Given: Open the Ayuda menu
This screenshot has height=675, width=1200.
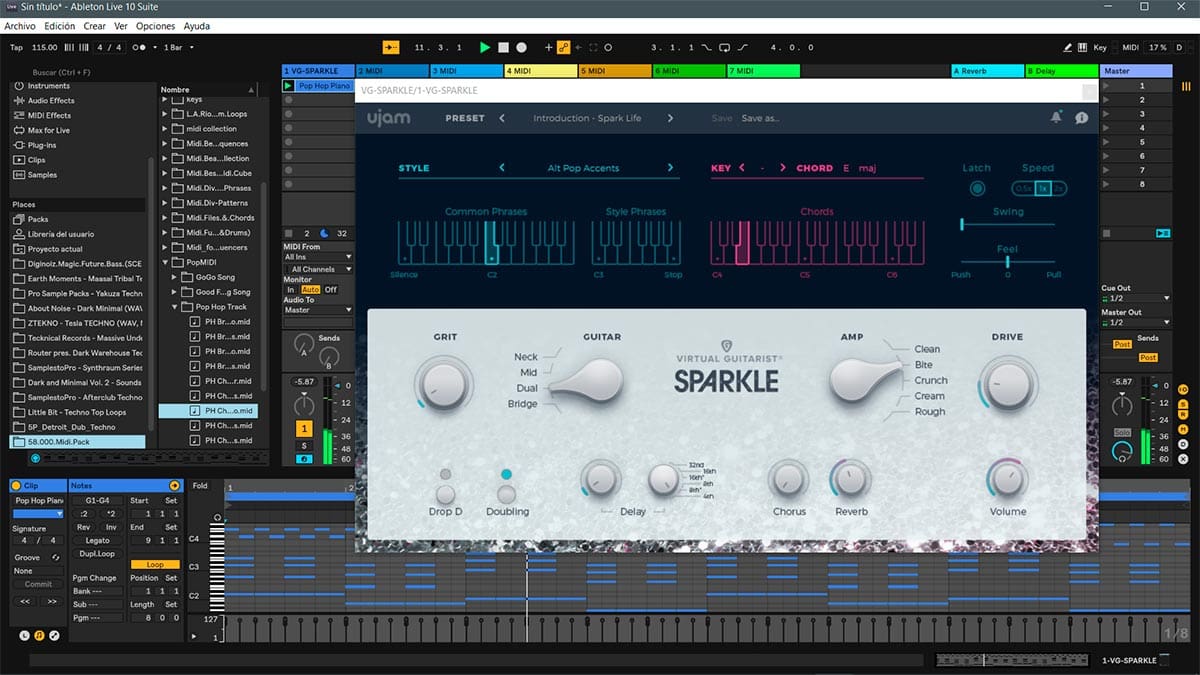Looking at the screenshot, I should point(197,26).
